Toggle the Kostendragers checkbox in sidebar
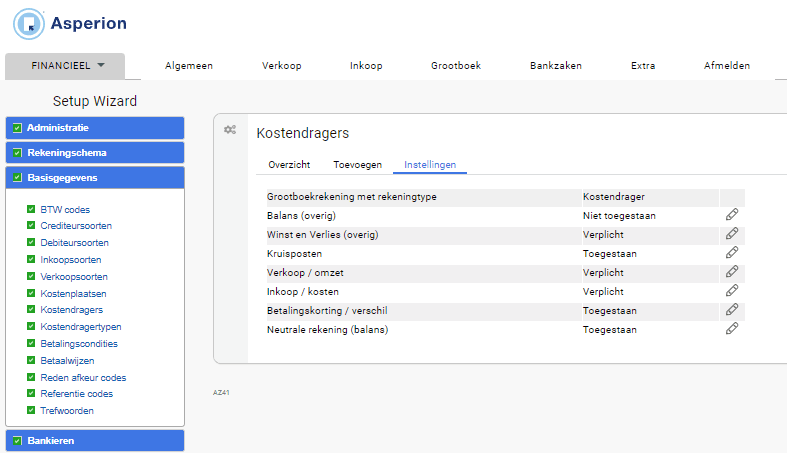Image resolution: width=787 pixels, height=453 pixels. [31, 310]
